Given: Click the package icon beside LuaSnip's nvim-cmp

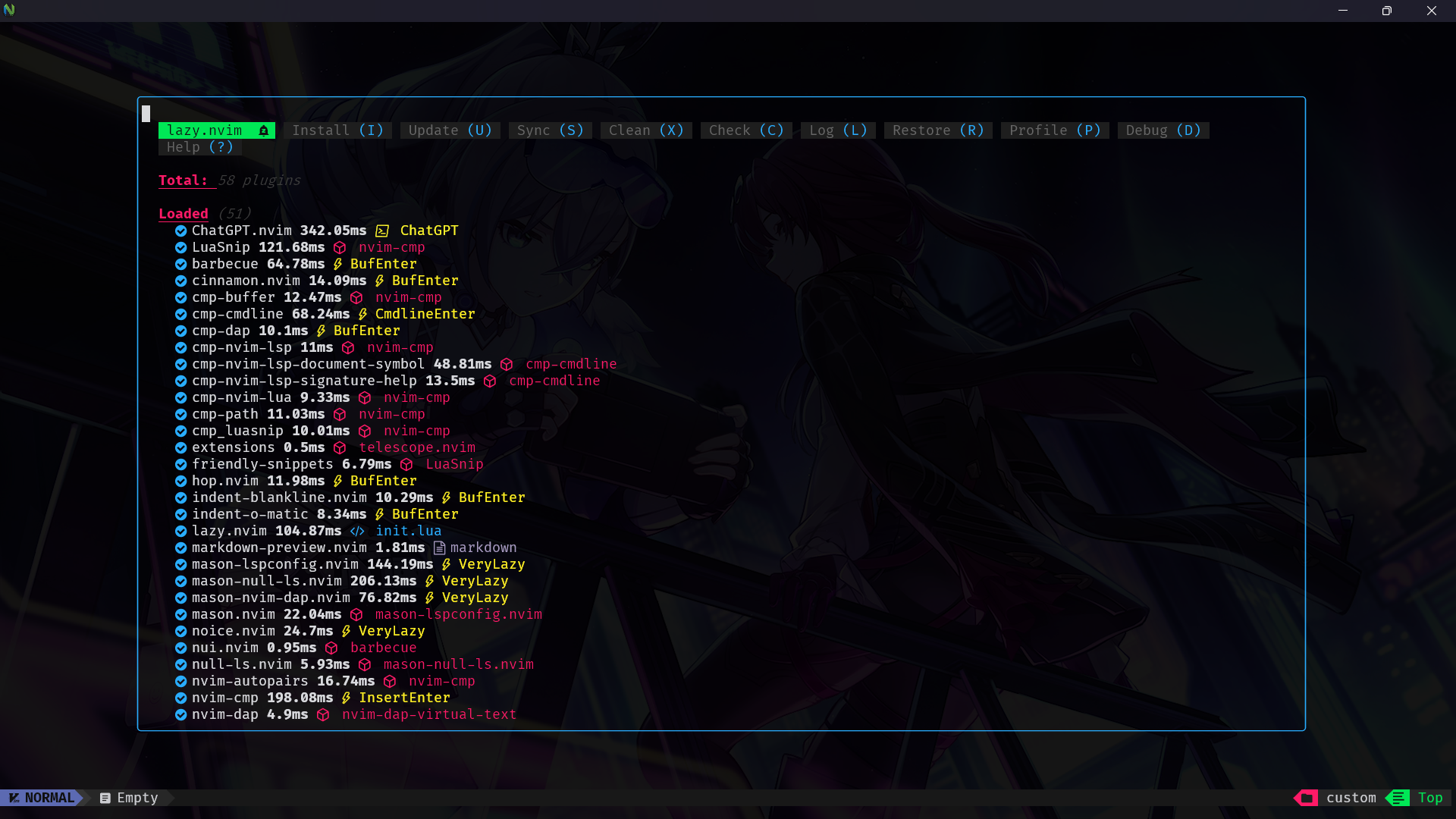Looking at the screenshot, I should coord(340,247).
